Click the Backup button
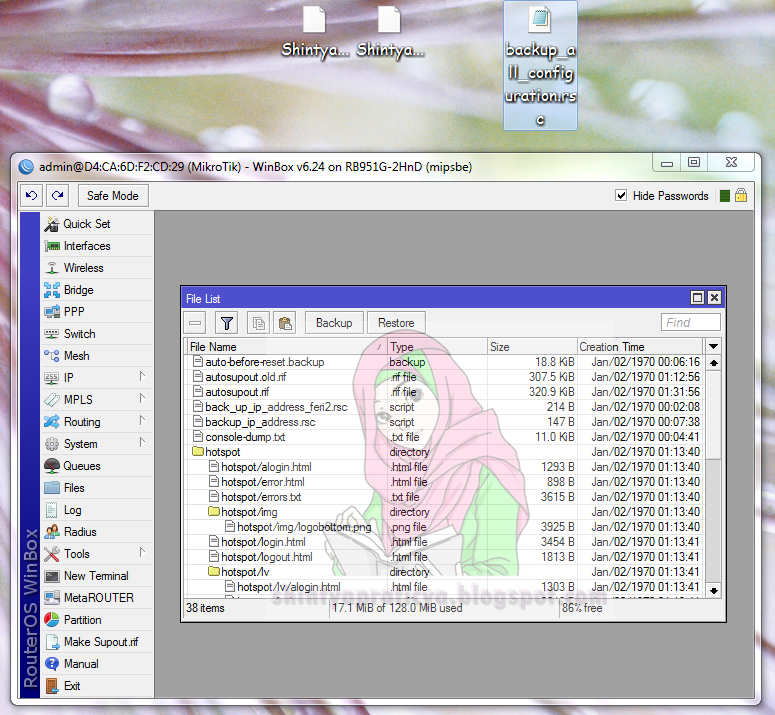Viewport: 775px width, 715px height. [334, 323]
